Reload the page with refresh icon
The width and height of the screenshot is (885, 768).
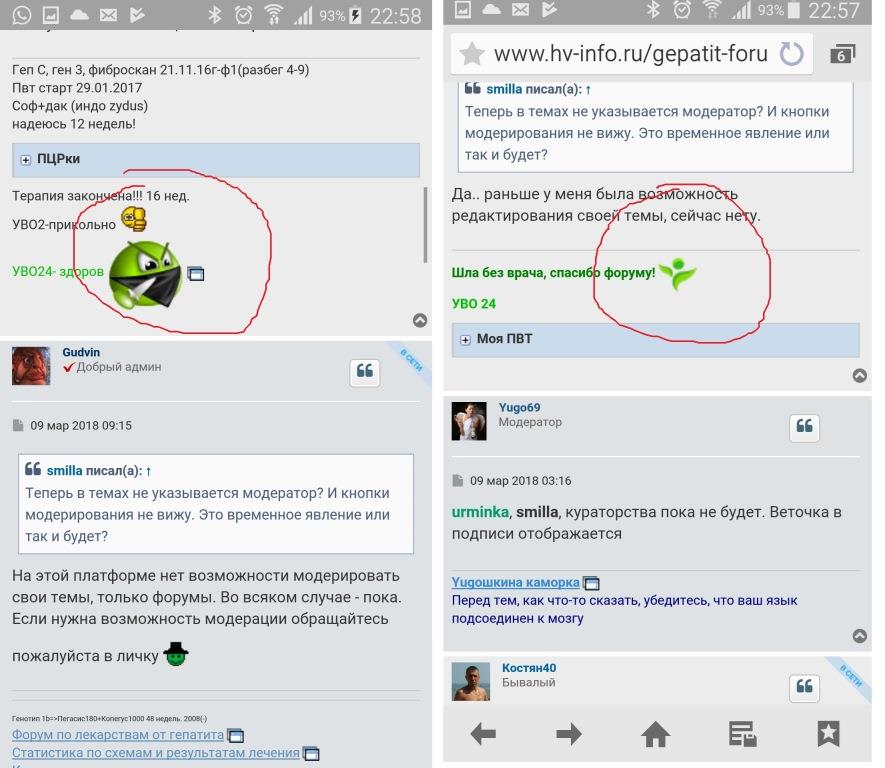click(791, 53)
